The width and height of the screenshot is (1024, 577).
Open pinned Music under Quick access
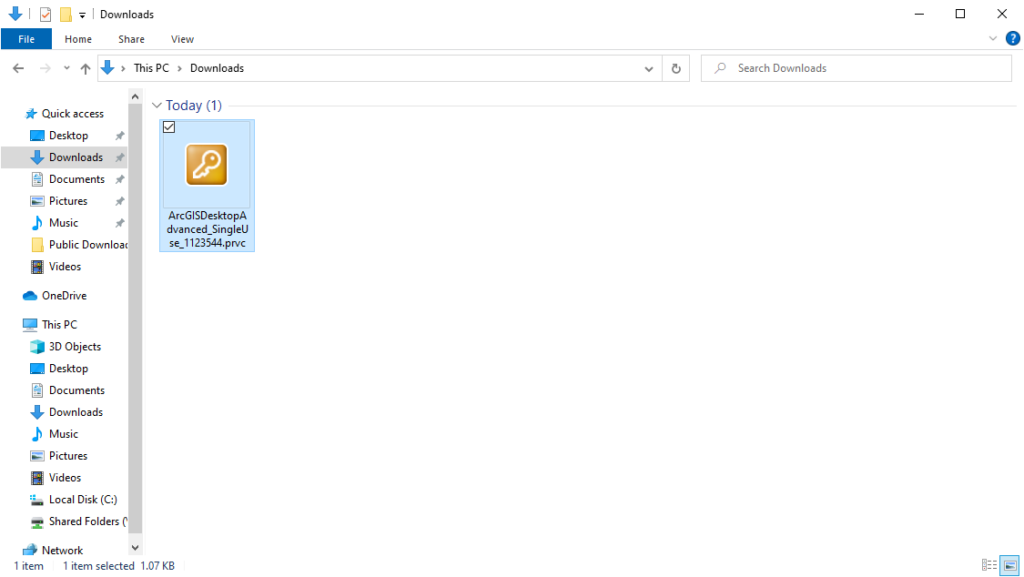click(63, 223)
